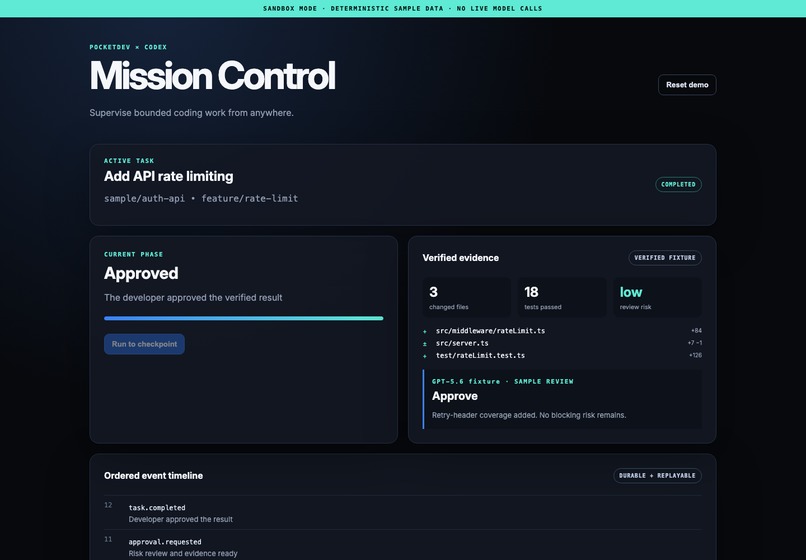Click the sample/auth-api feature/rate-limit path
806x560 pixels.
[201, 198]
